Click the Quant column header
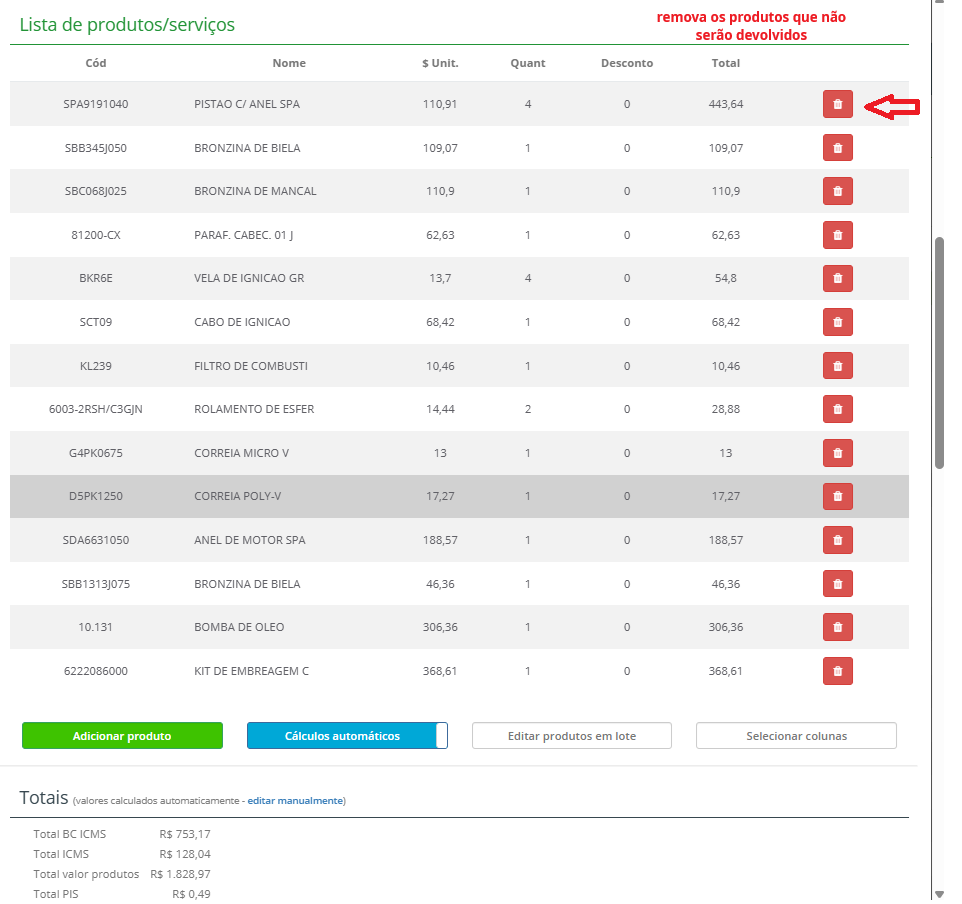The height and width of the screenshot is (904, 962). (x=528, y=63)
